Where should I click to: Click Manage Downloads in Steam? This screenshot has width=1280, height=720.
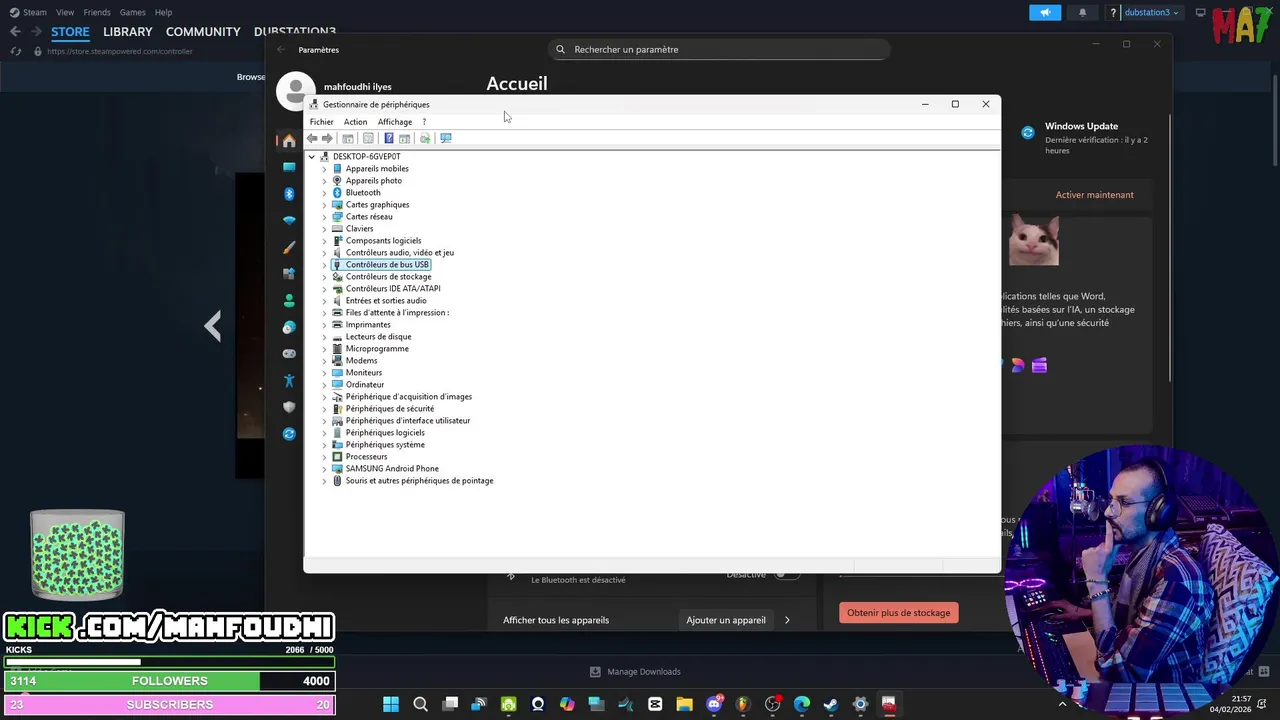click(635, 672)
